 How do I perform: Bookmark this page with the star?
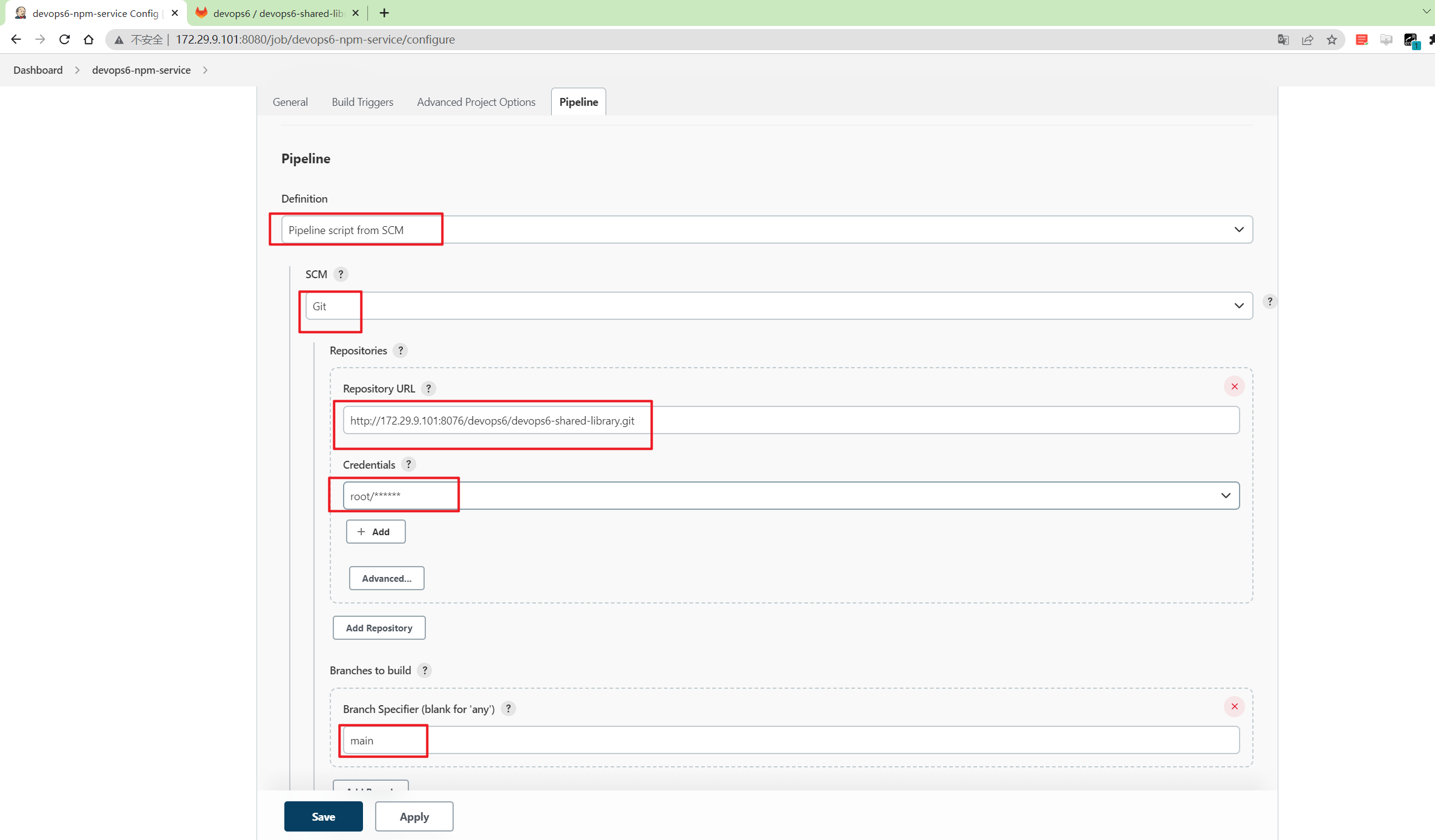click(x=1332, y=39)
